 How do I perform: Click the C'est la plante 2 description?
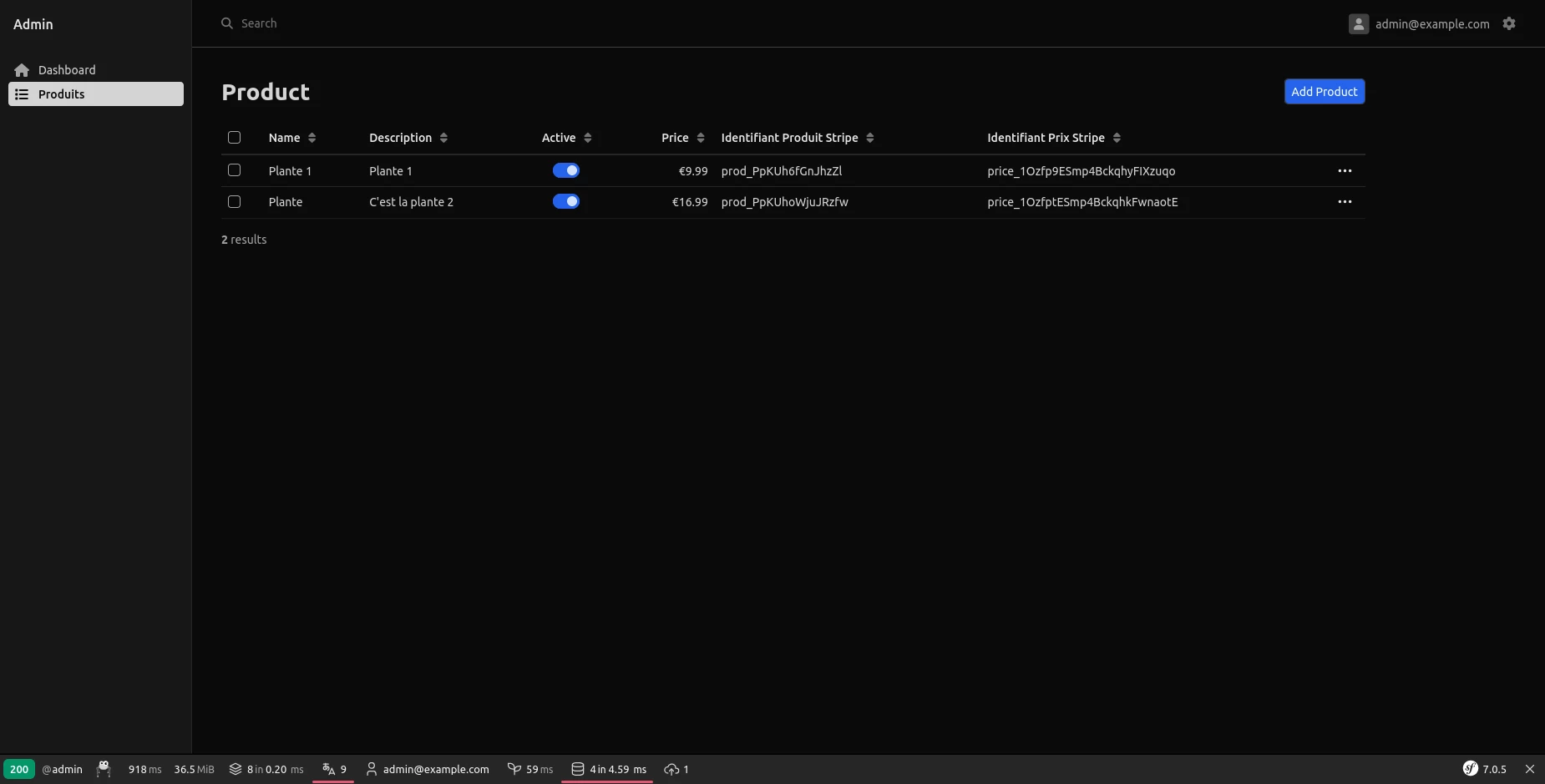click(411, 202)
